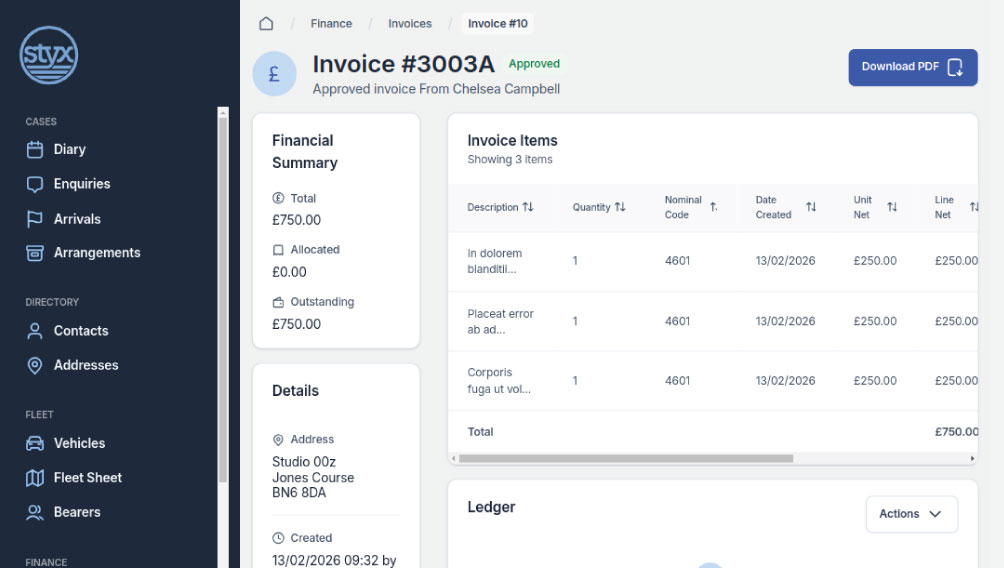This screenshot has height=568, width=1004.
Task: Click the Styx logo in sidebar
Action: click(x=48, y=55)
